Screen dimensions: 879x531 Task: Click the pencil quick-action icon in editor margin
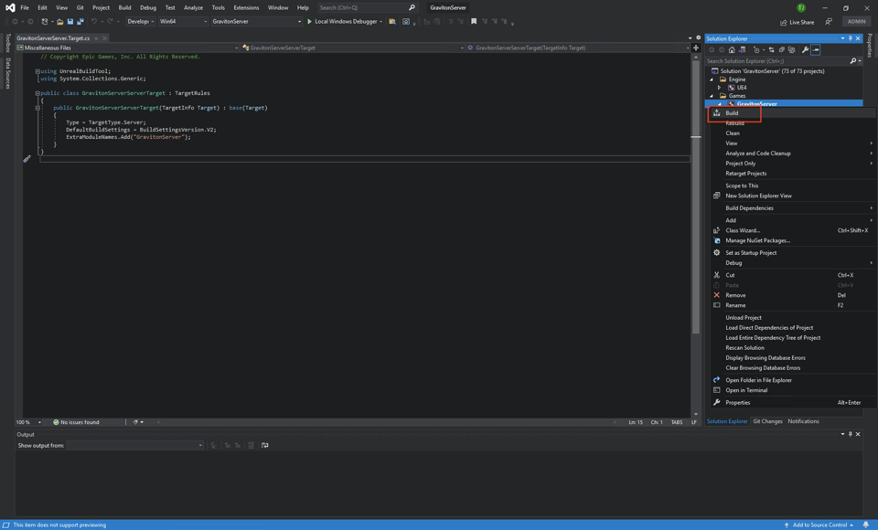tap(26, 159)
